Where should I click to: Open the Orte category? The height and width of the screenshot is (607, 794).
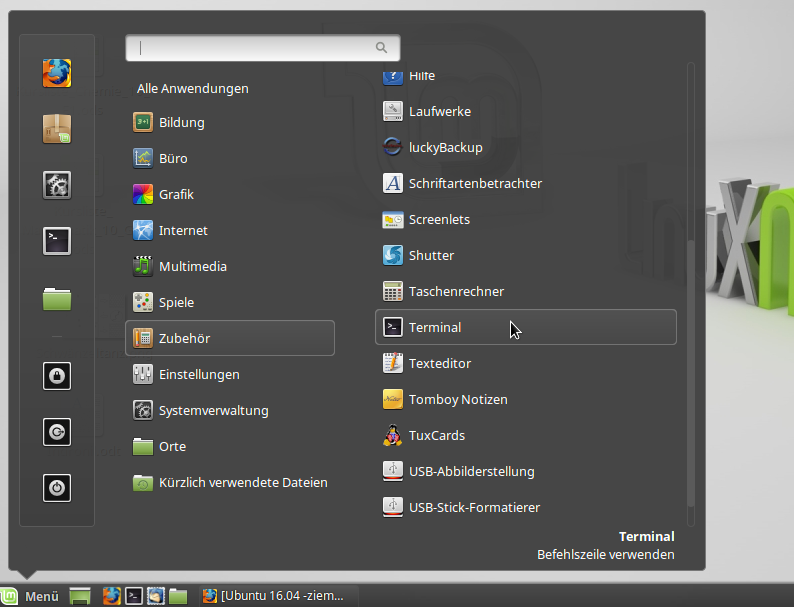(230, 447)
